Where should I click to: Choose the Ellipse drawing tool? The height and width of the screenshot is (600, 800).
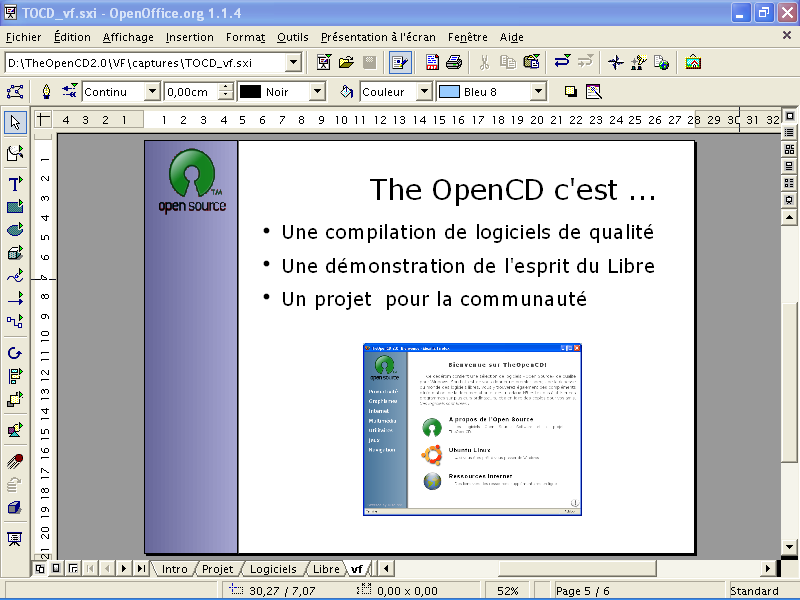point(15,230)
